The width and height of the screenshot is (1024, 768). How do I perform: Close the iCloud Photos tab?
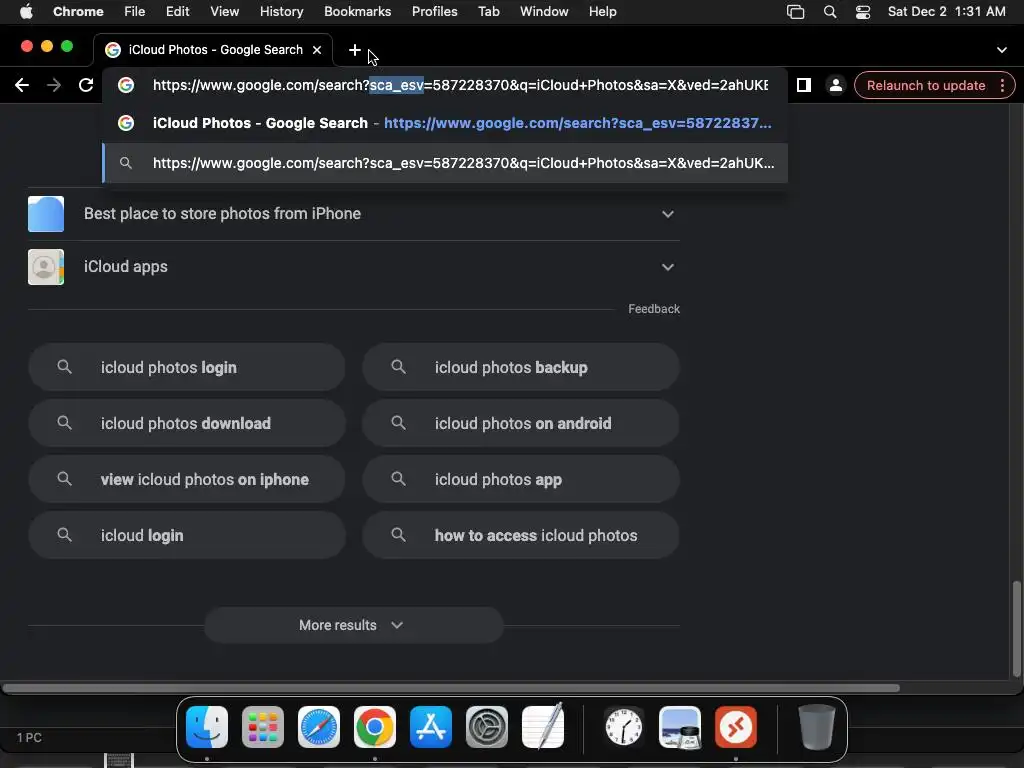317,50
